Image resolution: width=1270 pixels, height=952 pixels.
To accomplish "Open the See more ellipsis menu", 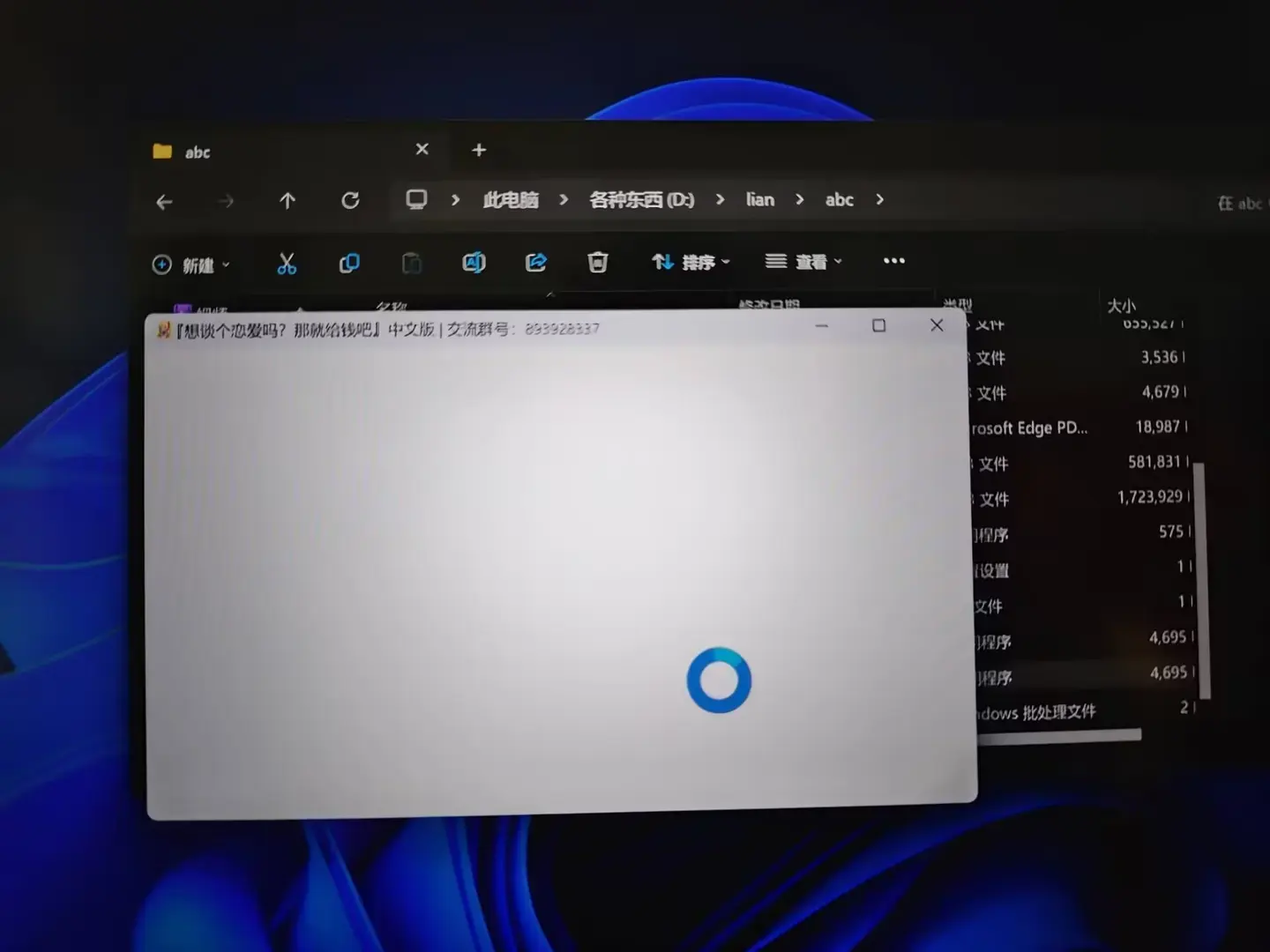I will (894, 260).
